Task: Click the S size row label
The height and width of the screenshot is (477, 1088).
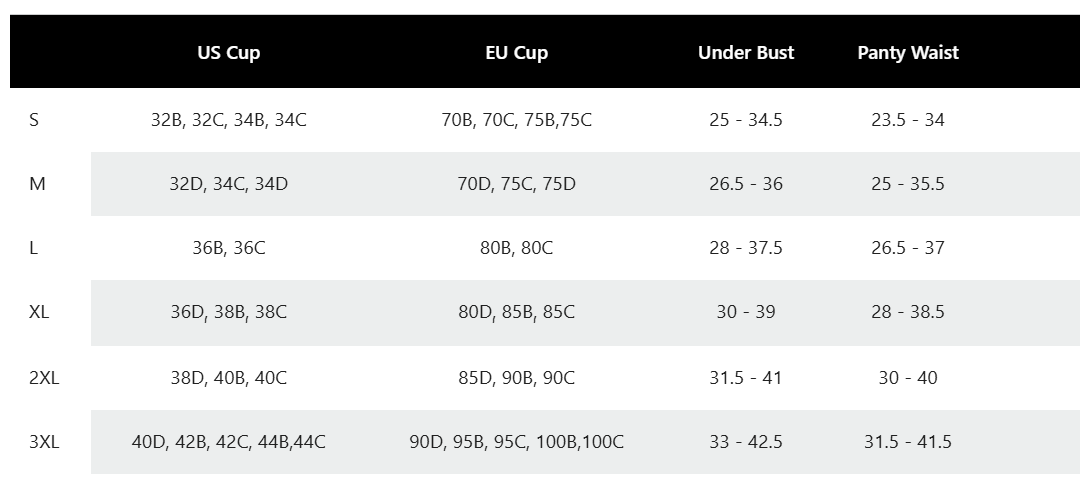Action: pos(33,120)
